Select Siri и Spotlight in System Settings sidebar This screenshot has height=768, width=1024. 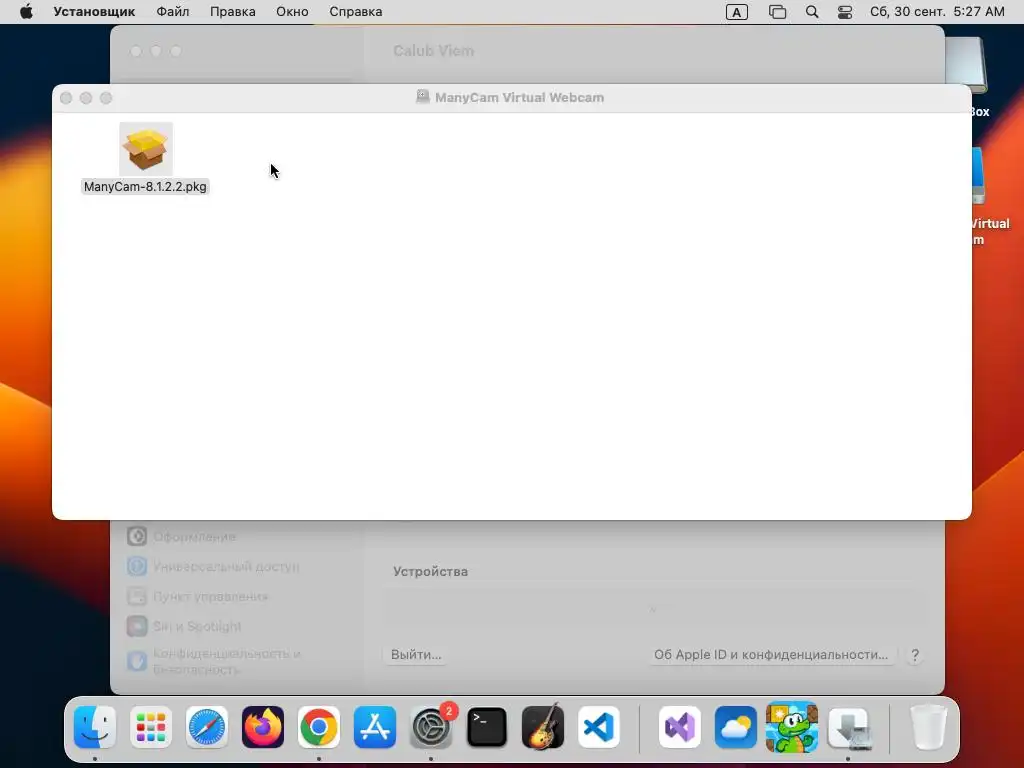[184, 626]
